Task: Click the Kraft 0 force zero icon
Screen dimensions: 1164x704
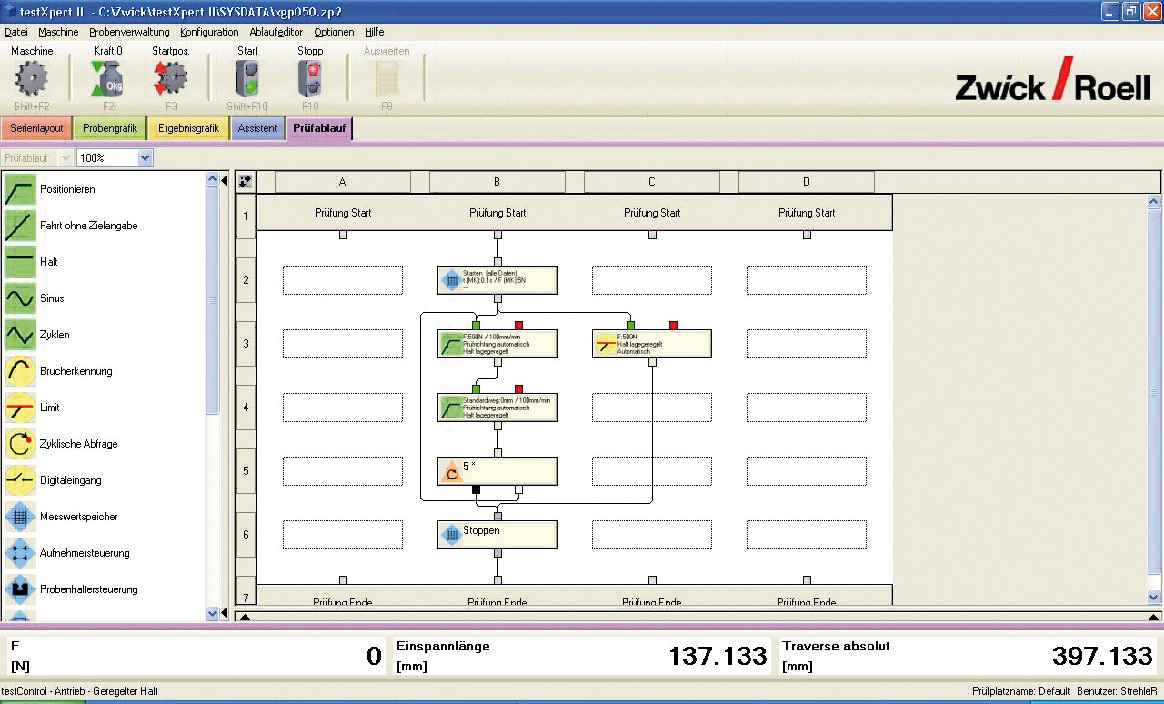Action: pos(108,78)
